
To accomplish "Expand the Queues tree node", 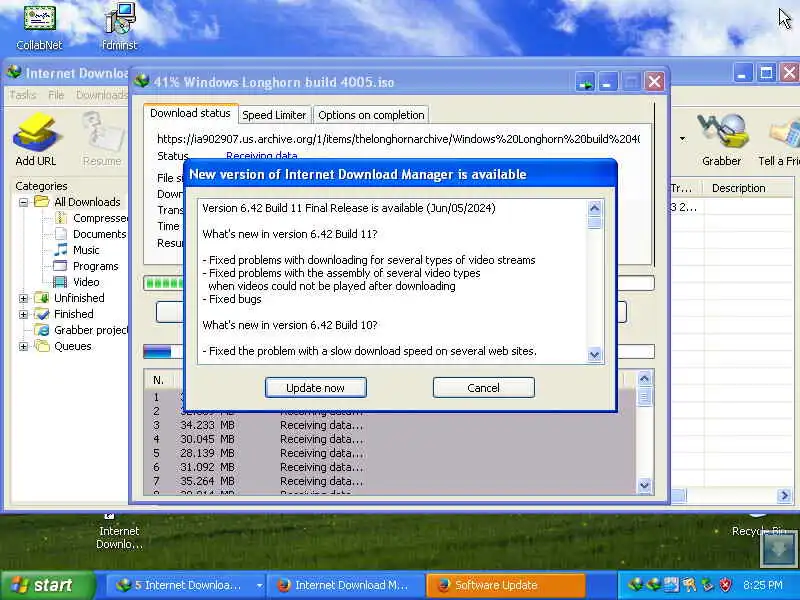I will 23,346.
